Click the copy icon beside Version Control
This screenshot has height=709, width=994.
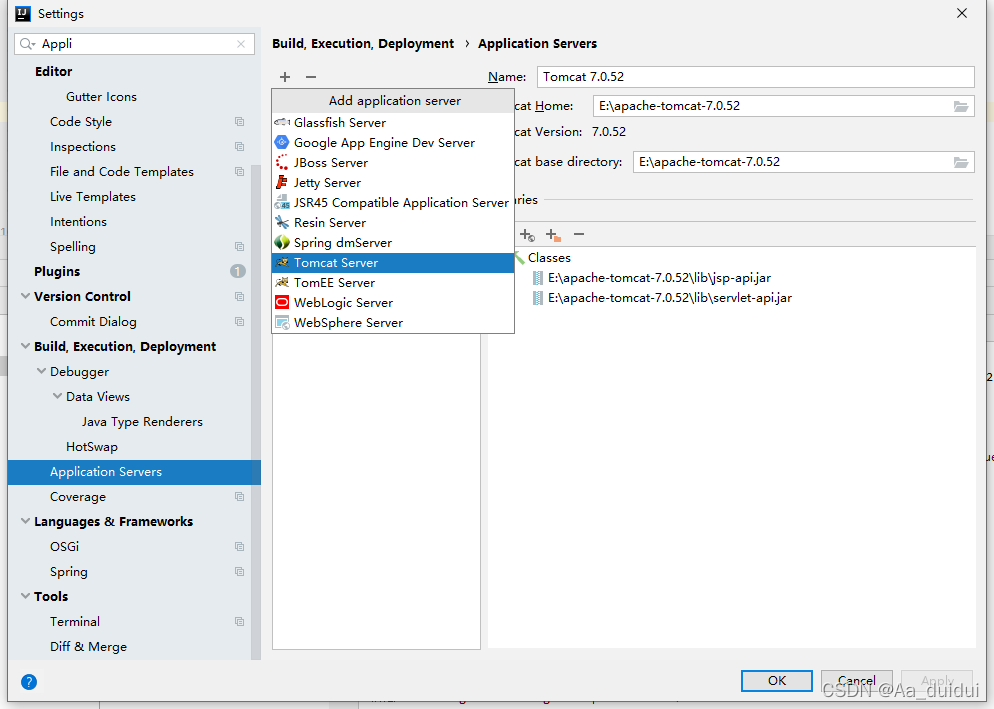point(239,297)
